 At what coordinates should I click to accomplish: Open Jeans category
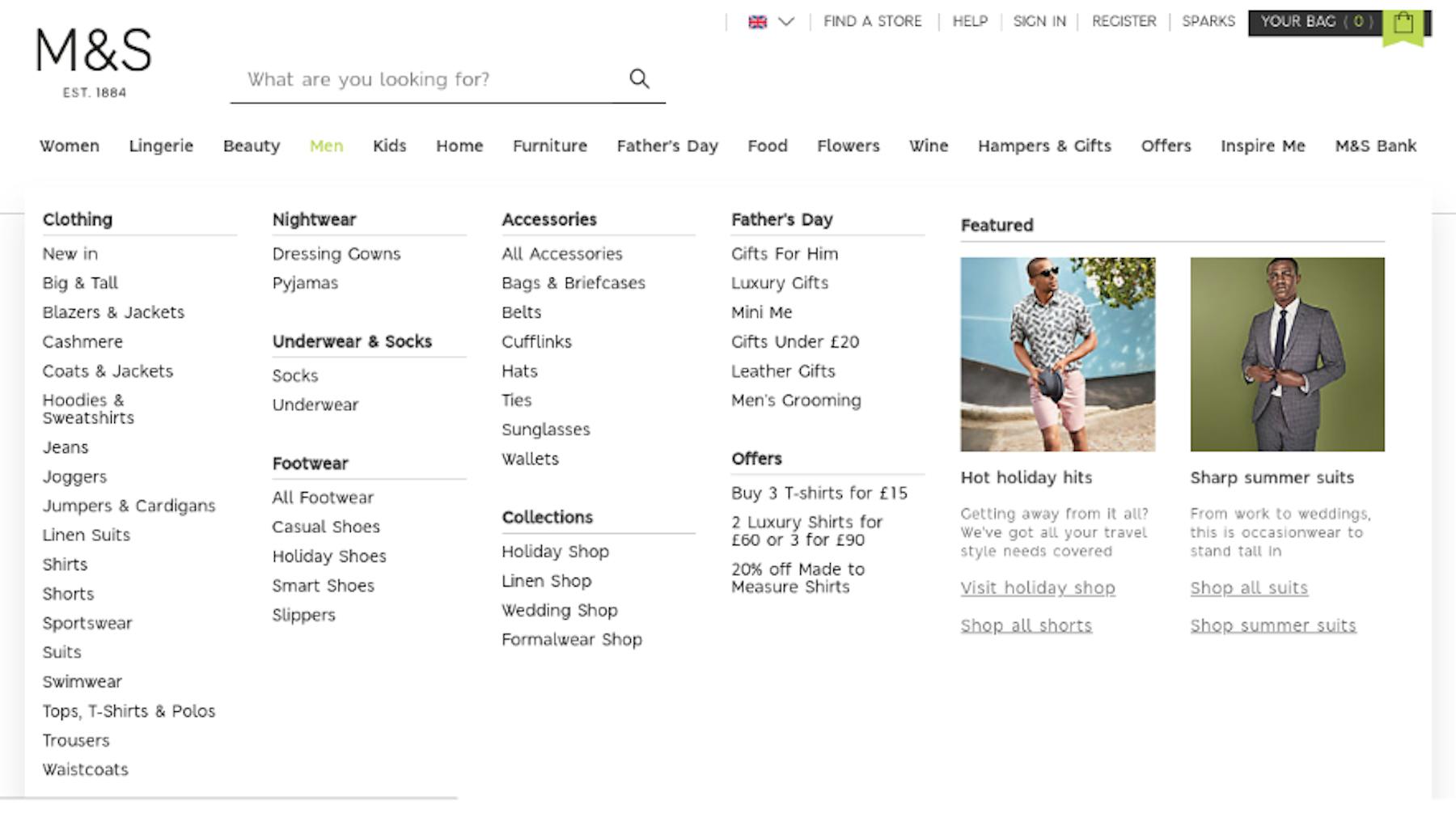pos(66,447)
